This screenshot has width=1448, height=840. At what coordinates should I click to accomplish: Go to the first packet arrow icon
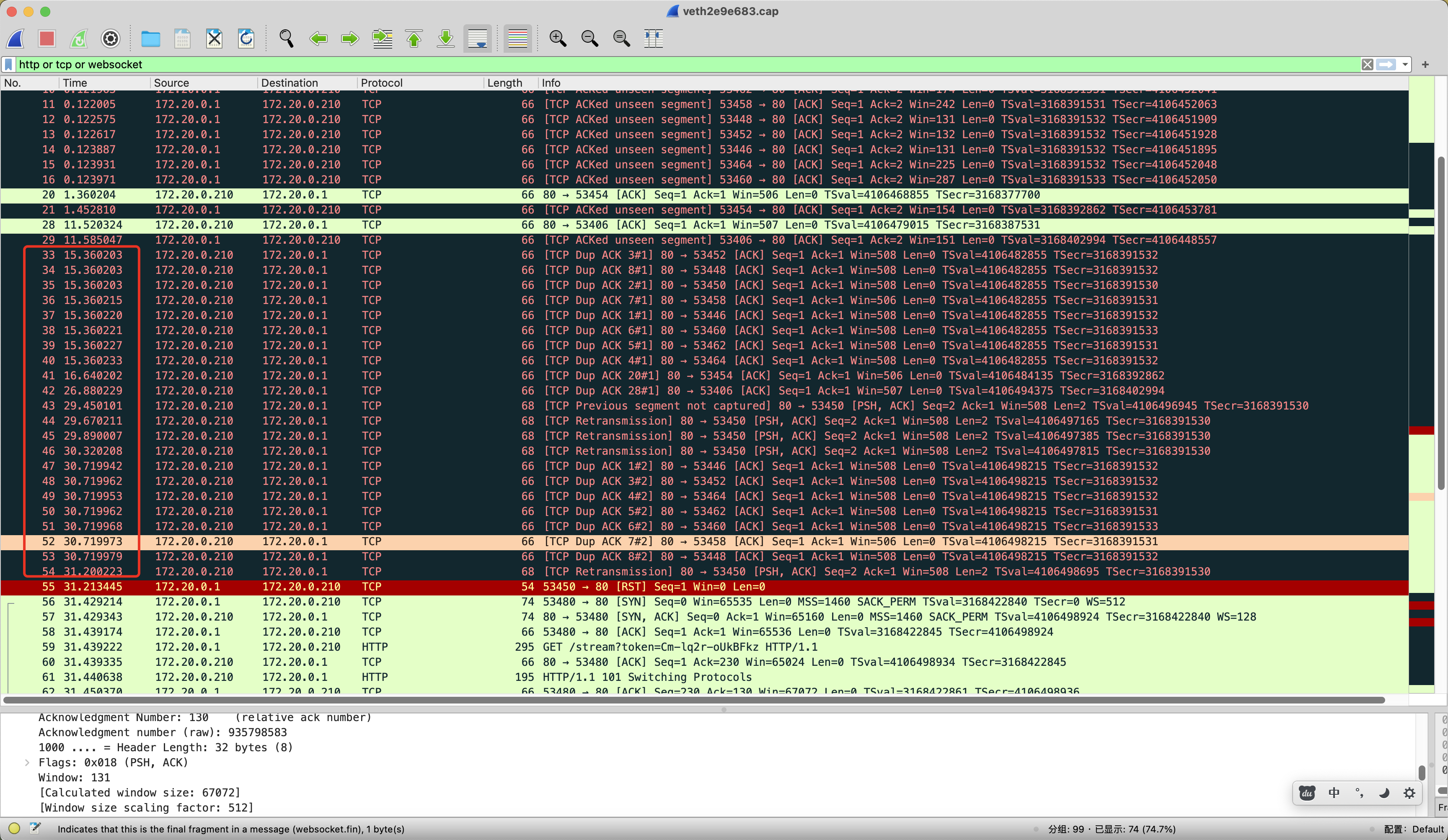[x=414, y=39]
